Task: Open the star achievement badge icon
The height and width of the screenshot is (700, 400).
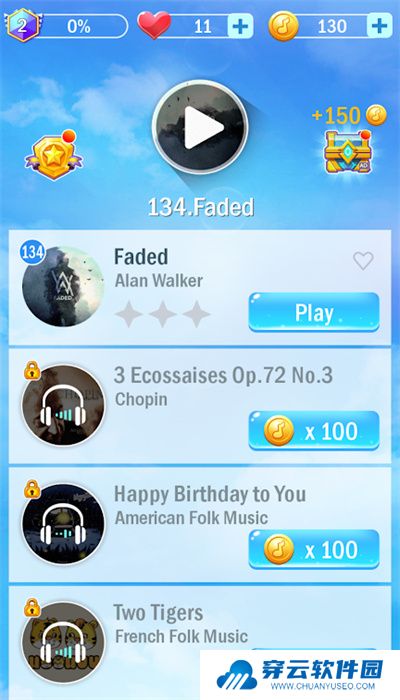Action: click(54, 154)
